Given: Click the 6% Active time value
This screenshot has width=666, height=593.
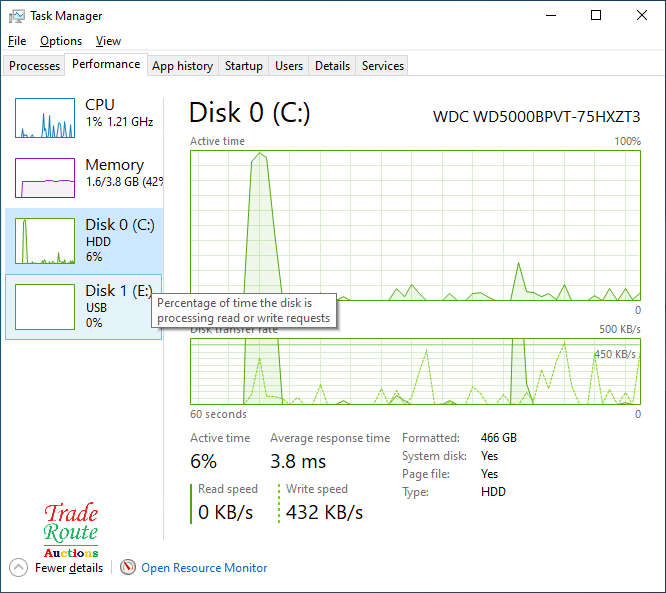Looking at the screenshot, I should point(203,462).
